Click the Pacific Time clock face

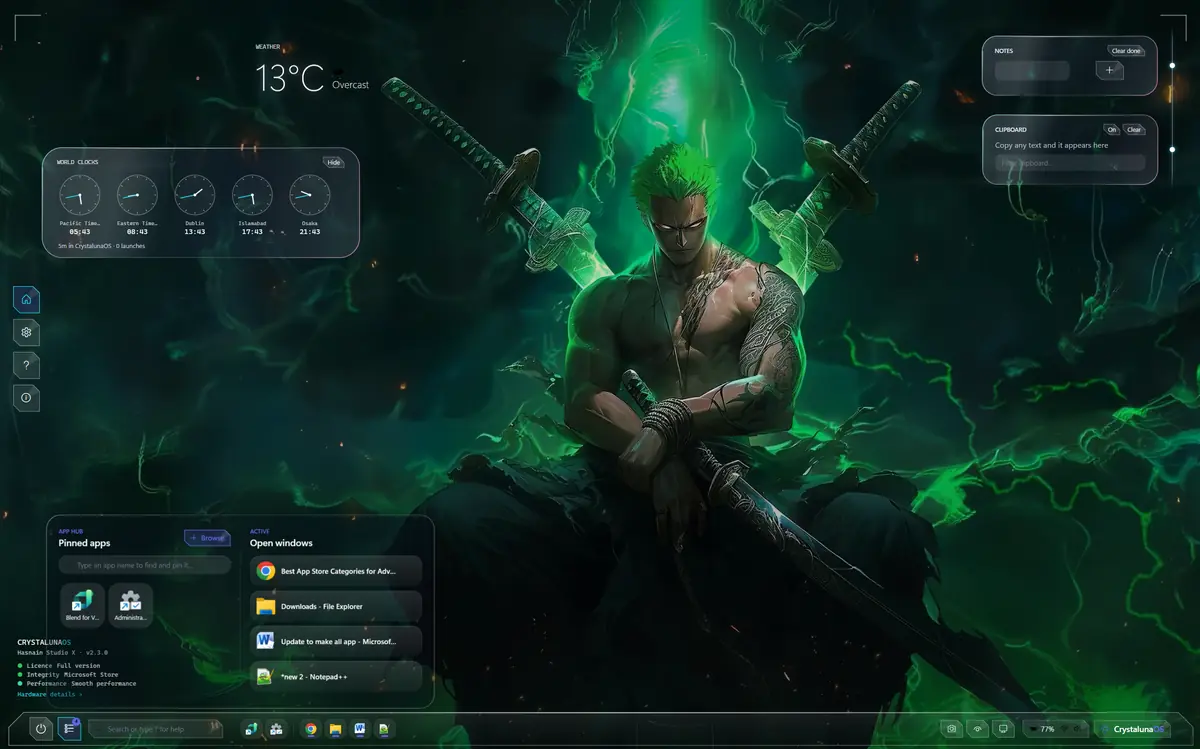point(79,195)
